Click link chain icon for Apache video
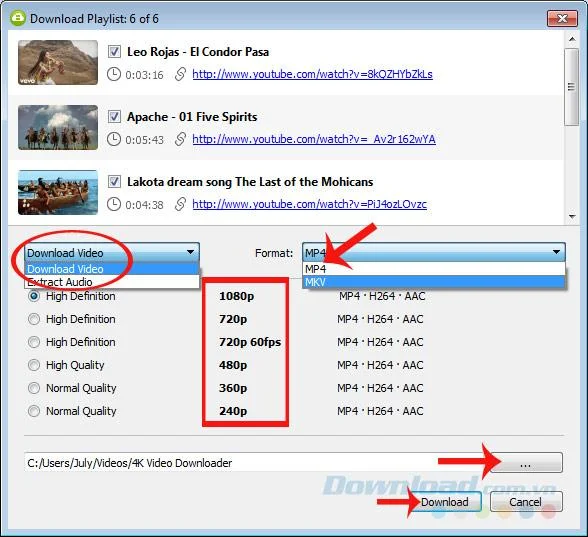588x537 pixels. [x=180, y=139]
